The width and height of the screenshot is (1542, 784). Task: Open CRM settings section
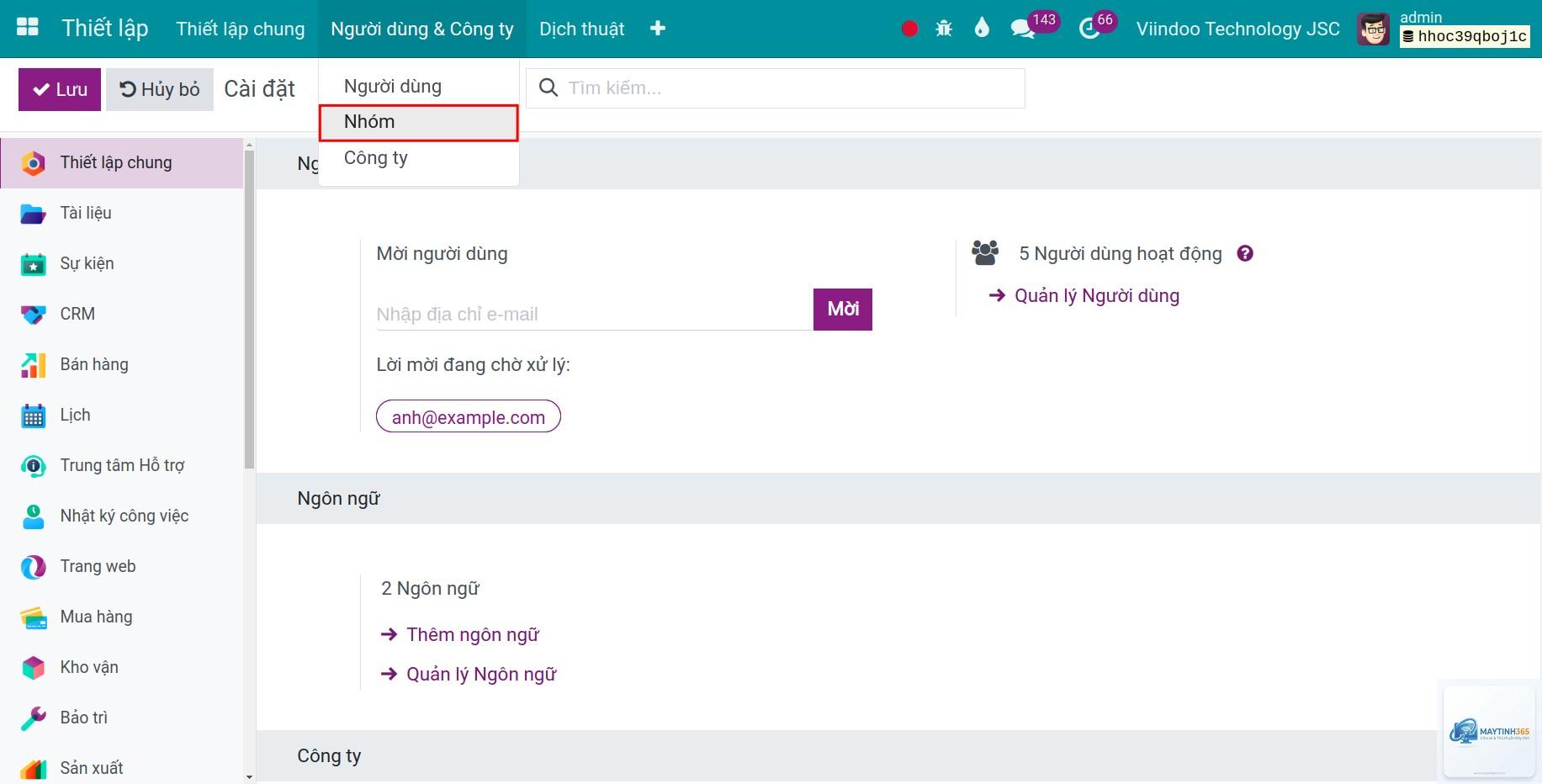pos(121,314)
